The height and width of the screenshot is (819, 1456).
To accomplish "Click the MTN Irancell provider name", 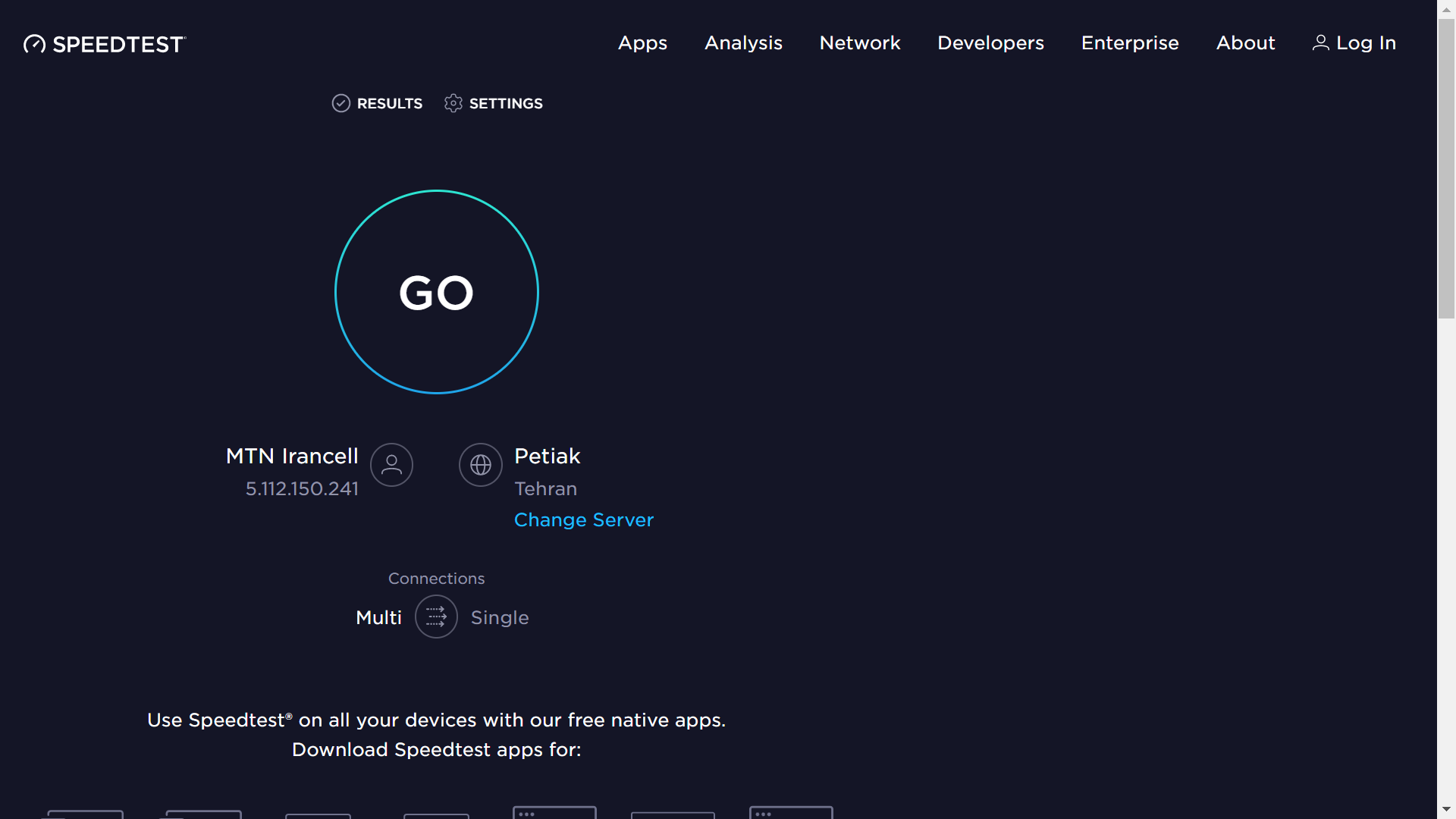I will [x=292, y=457].
